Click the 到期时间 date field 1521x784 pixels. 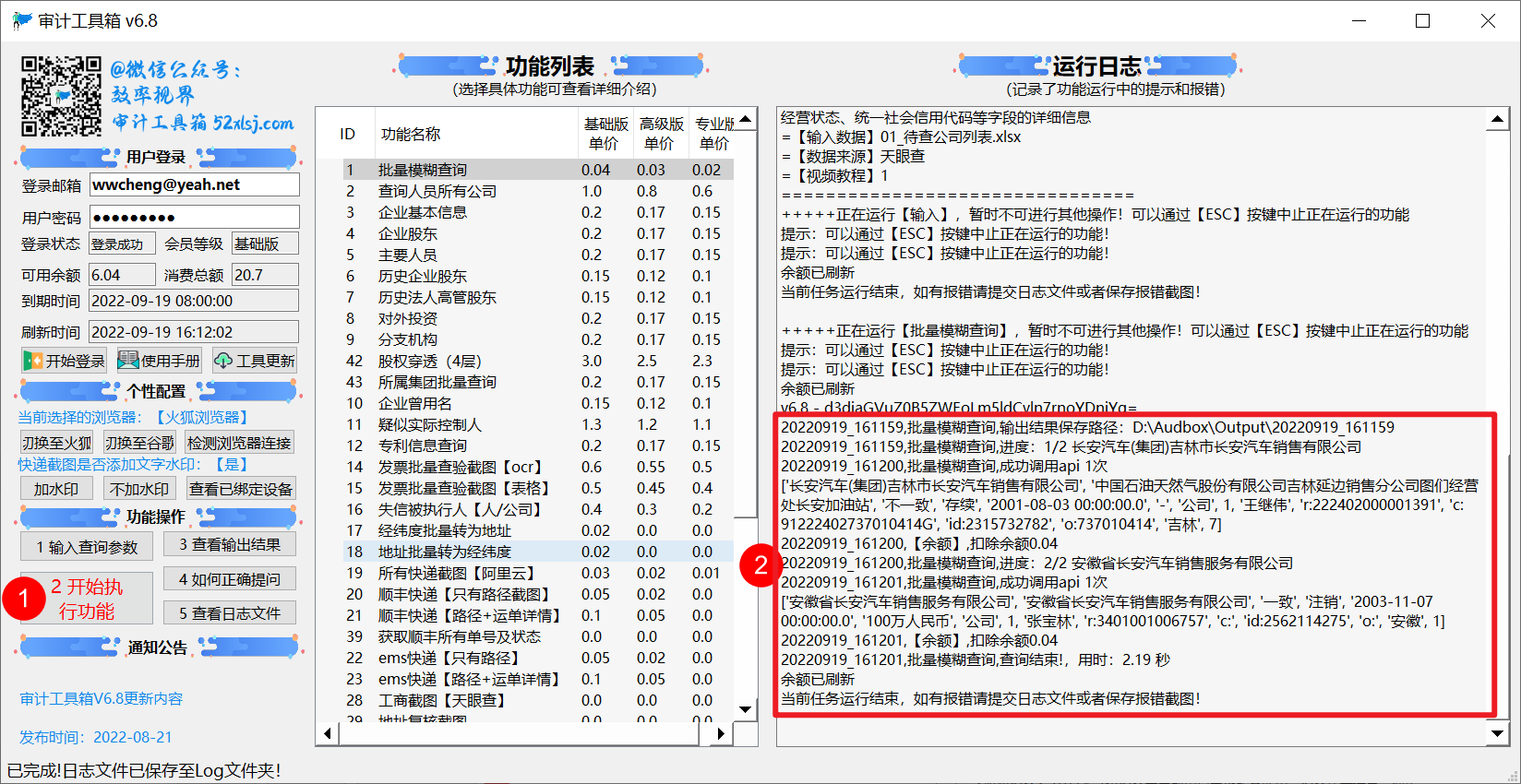[x=194, y=301]
